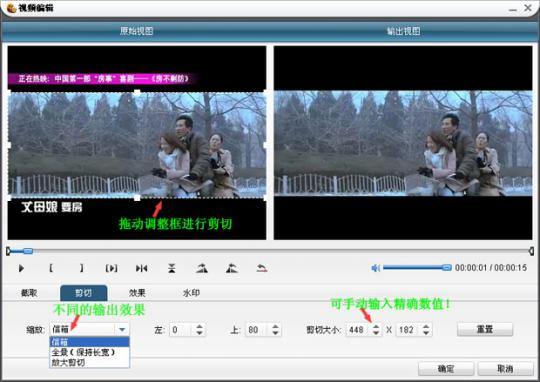This screenshot has height=382, width=540.
Task: Open the 缩放 dropdown arrow
Action: (x=122, y=330)
